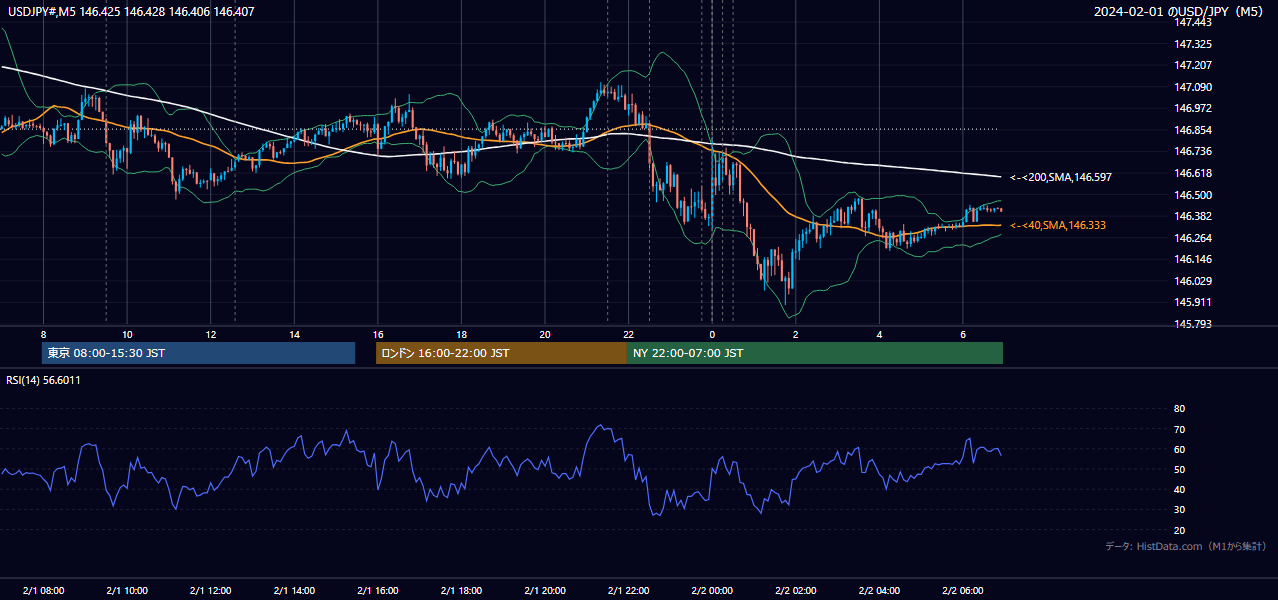The height and width of the screenshot is (600, 1278).
Task: Click the RSI scale value 80
Action: point(1180,410)
